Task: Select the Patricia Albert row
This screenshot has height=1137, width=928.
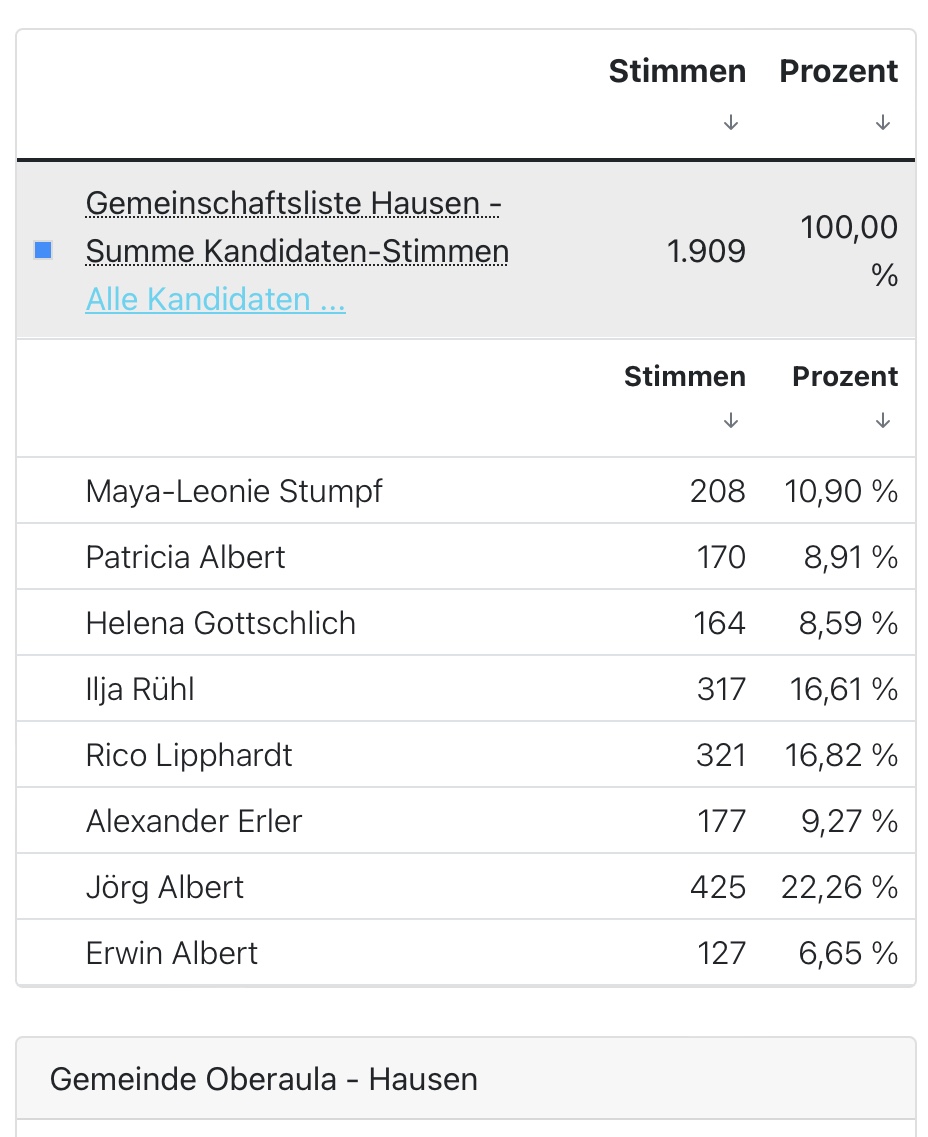Action: coord(186,557)
